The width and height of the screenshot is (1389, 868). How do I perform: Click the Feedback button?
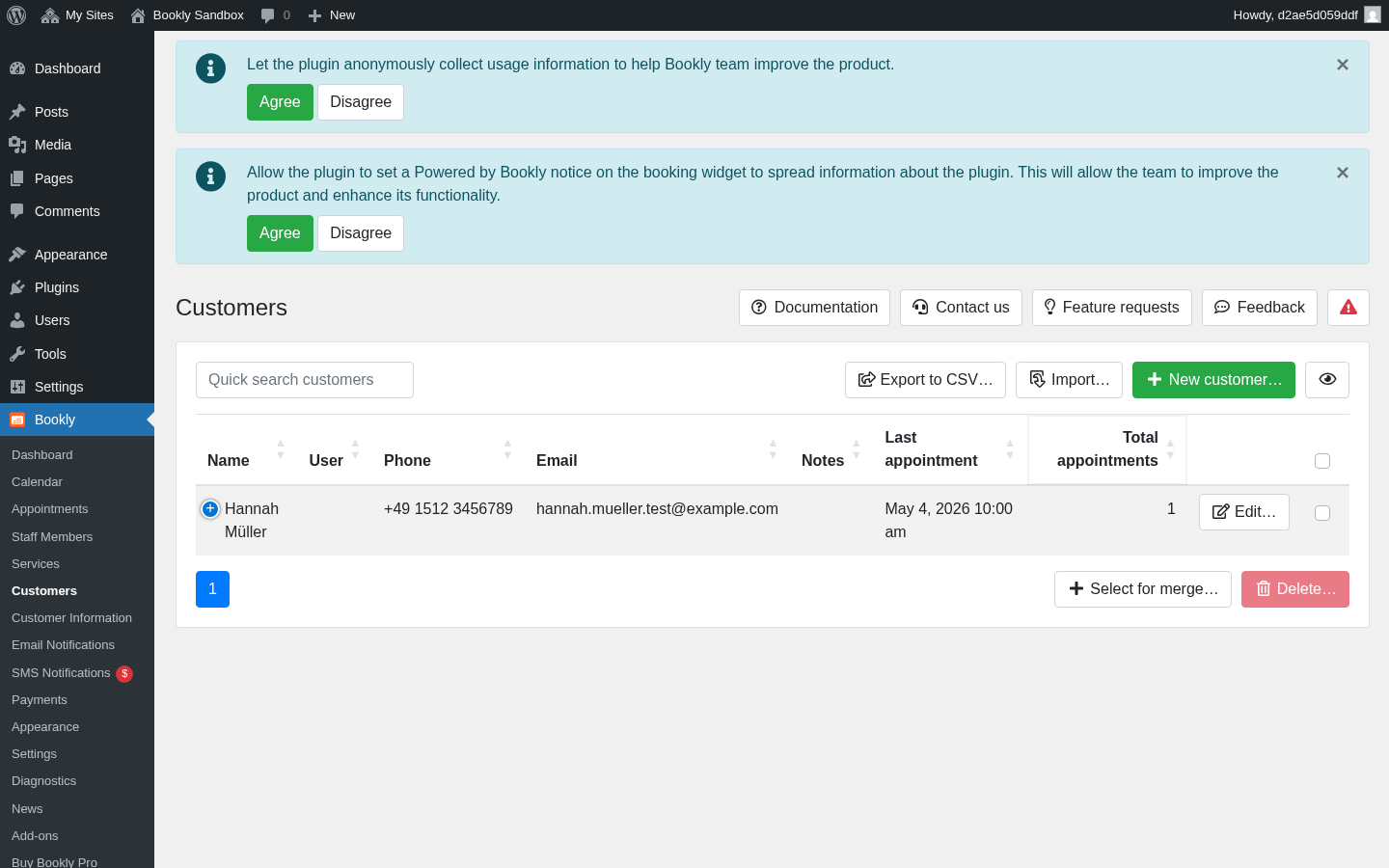1259,308
